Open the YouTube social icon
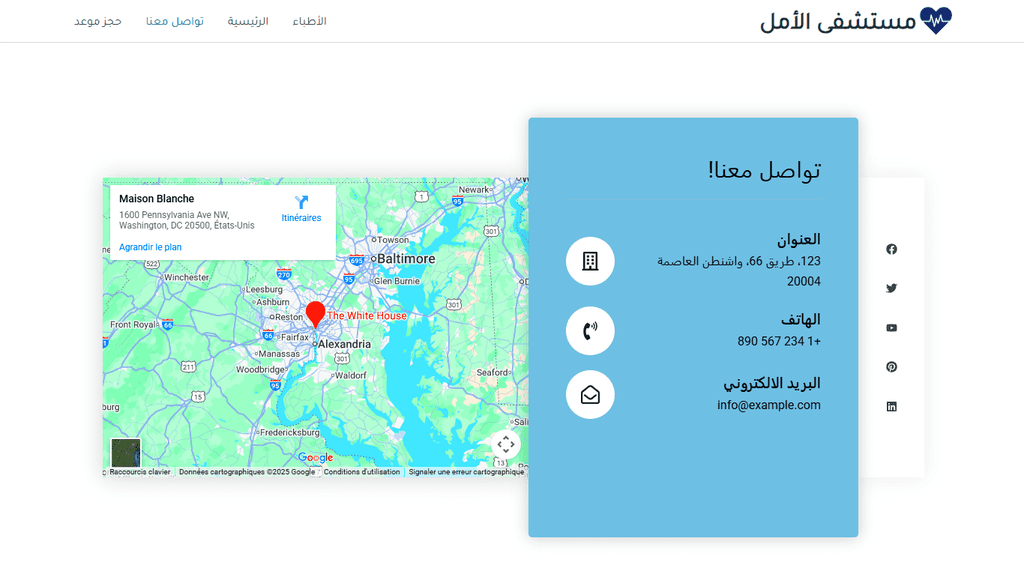 (x=891, y=328)
